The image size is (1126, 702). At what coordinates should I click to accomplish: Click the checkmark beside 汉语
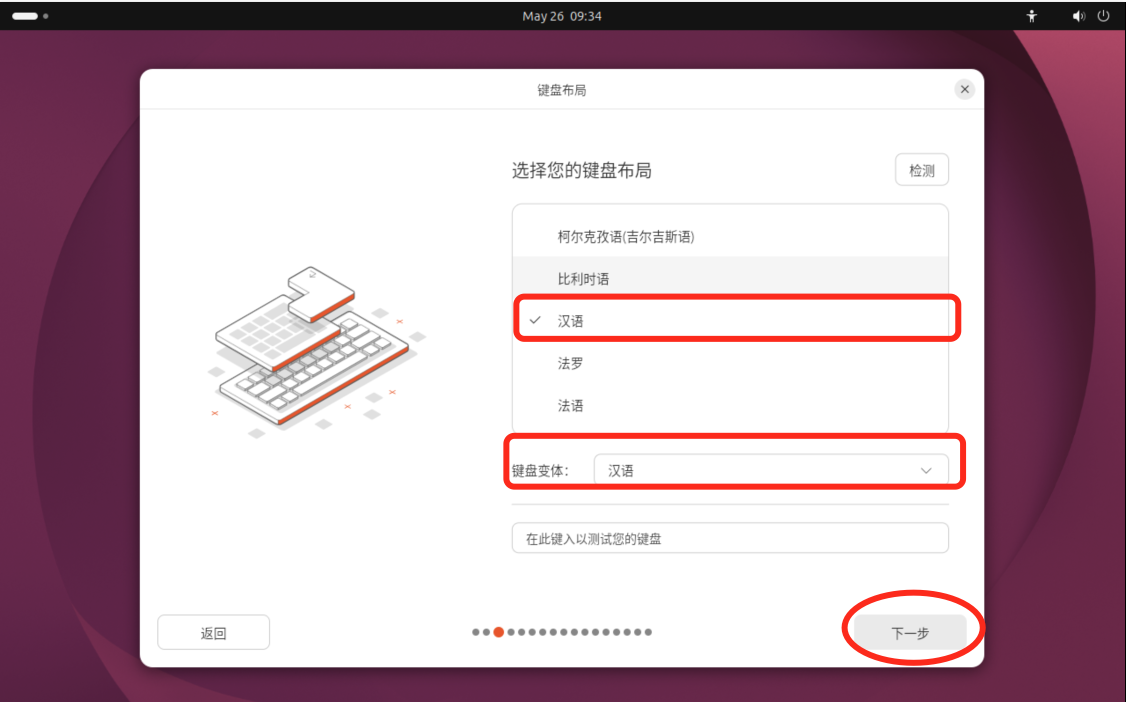535,320
